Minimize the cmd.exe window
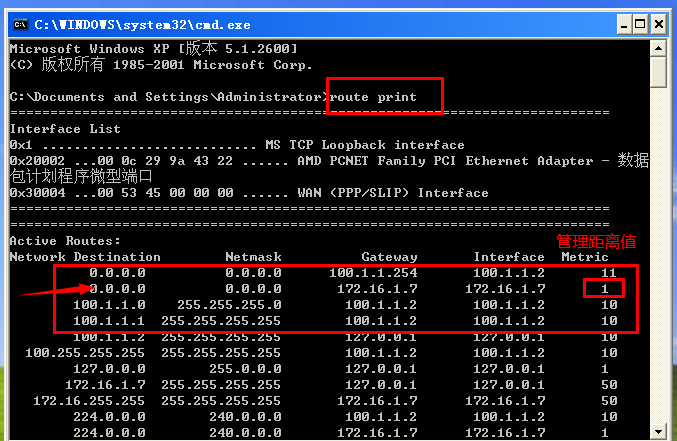Screen dimensions: 677x441 [623, 24]
